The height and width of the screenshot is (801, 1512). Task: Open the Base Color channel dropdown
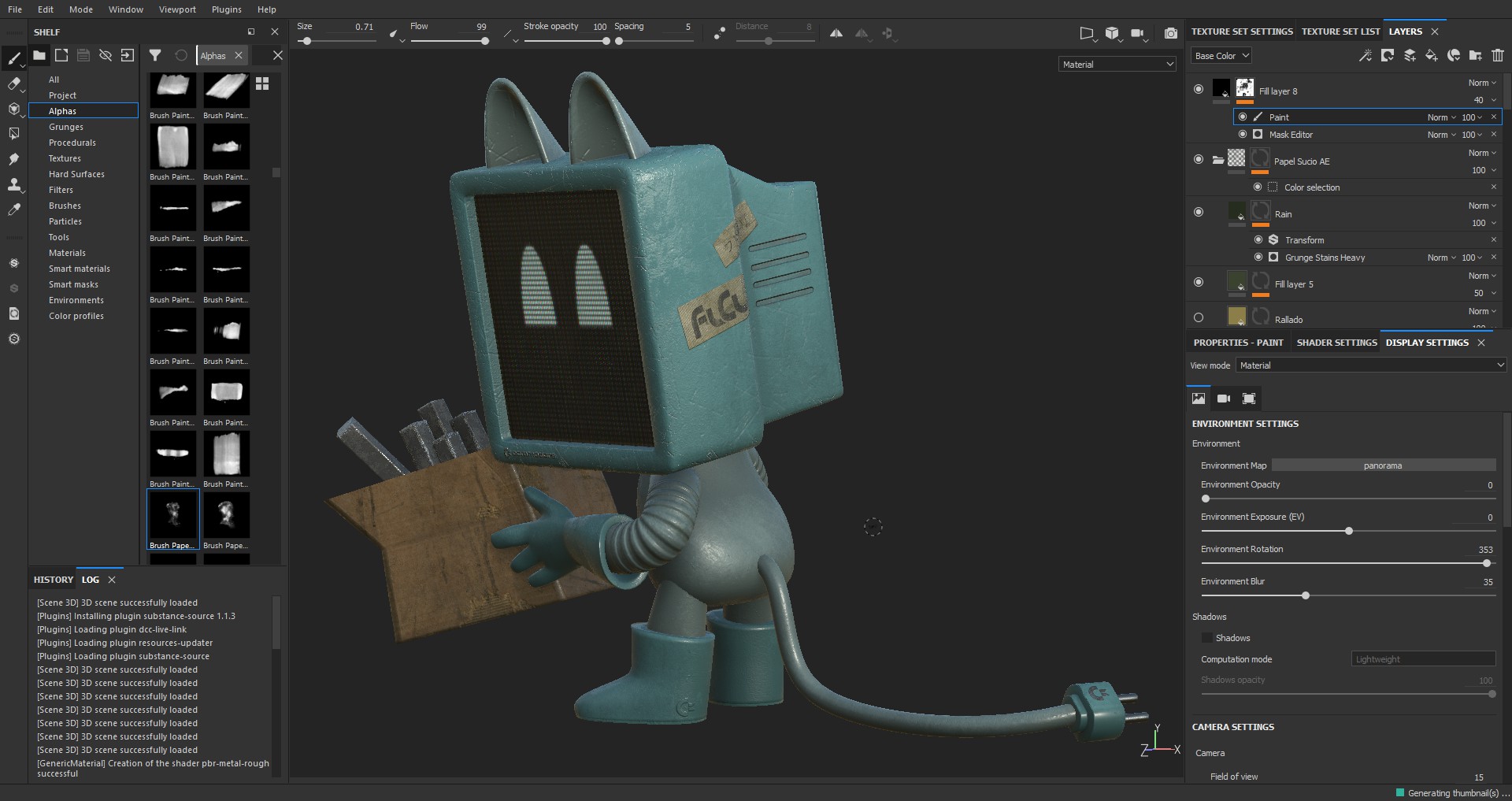click(x=1221, y=56)
